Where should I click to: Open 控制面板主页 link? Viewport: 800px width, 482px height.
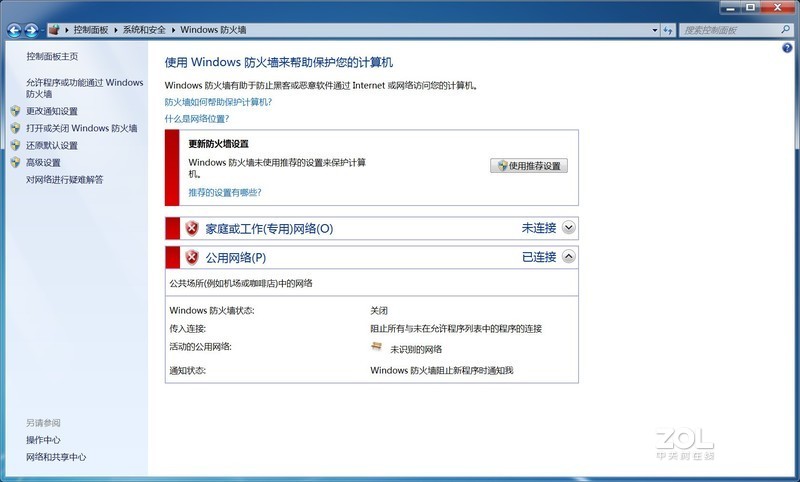(52, 56)
